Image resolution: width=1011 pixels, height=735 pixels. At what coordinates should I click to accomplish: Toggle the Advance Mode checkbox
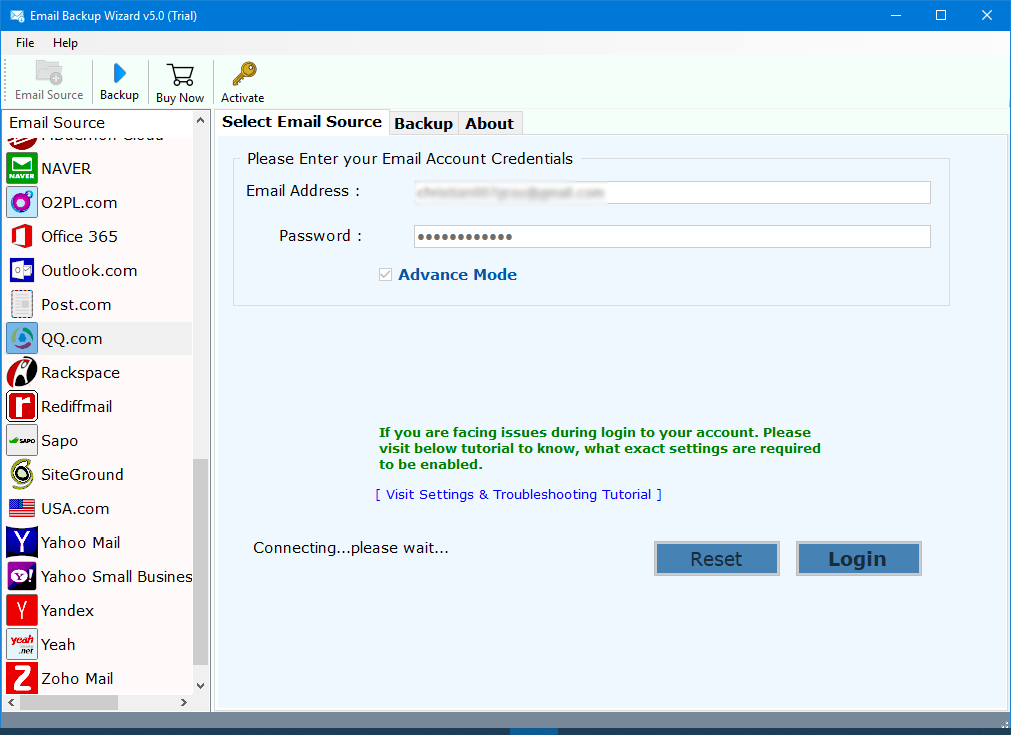386,275
